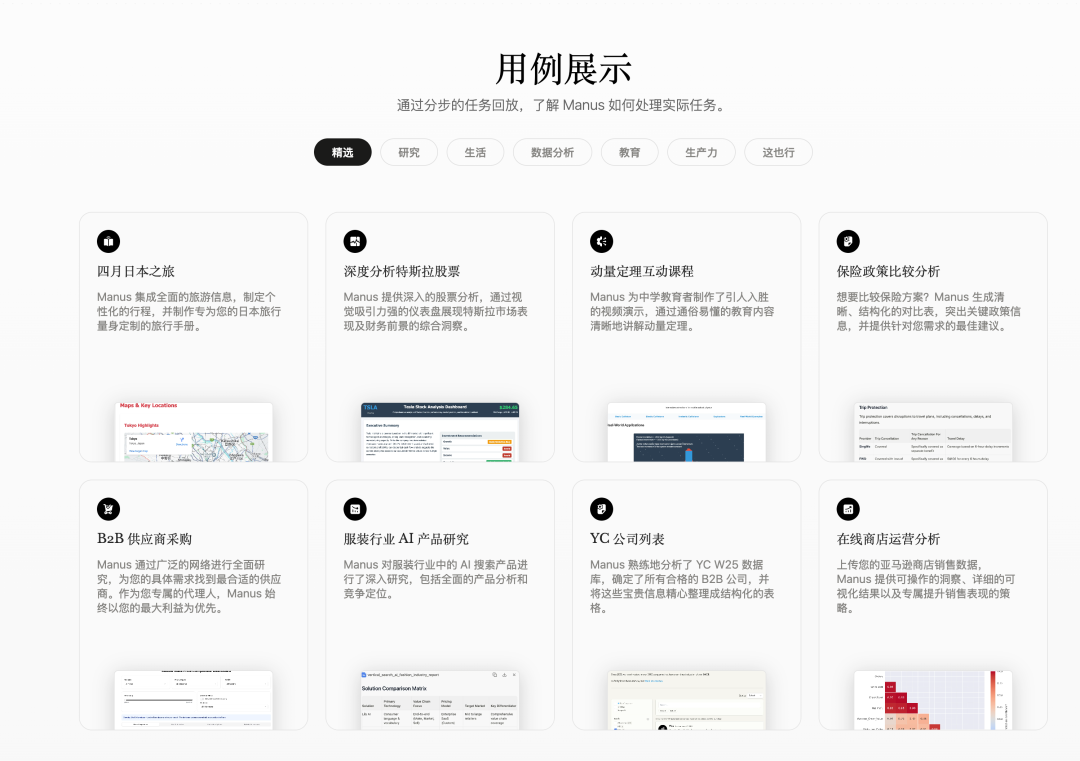Open the 保险政策比较分析 case title

click(x=888, y=271)
